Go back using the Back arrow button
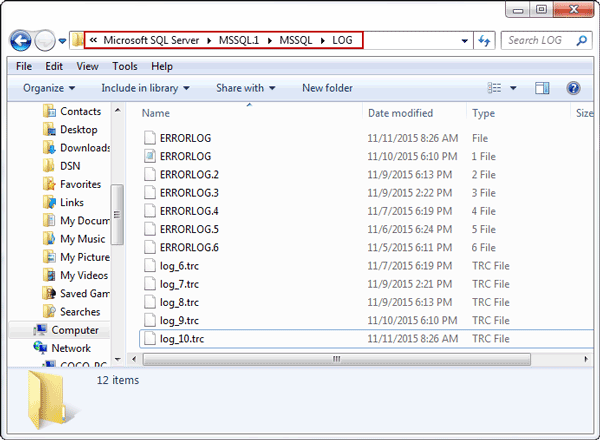 20,40
